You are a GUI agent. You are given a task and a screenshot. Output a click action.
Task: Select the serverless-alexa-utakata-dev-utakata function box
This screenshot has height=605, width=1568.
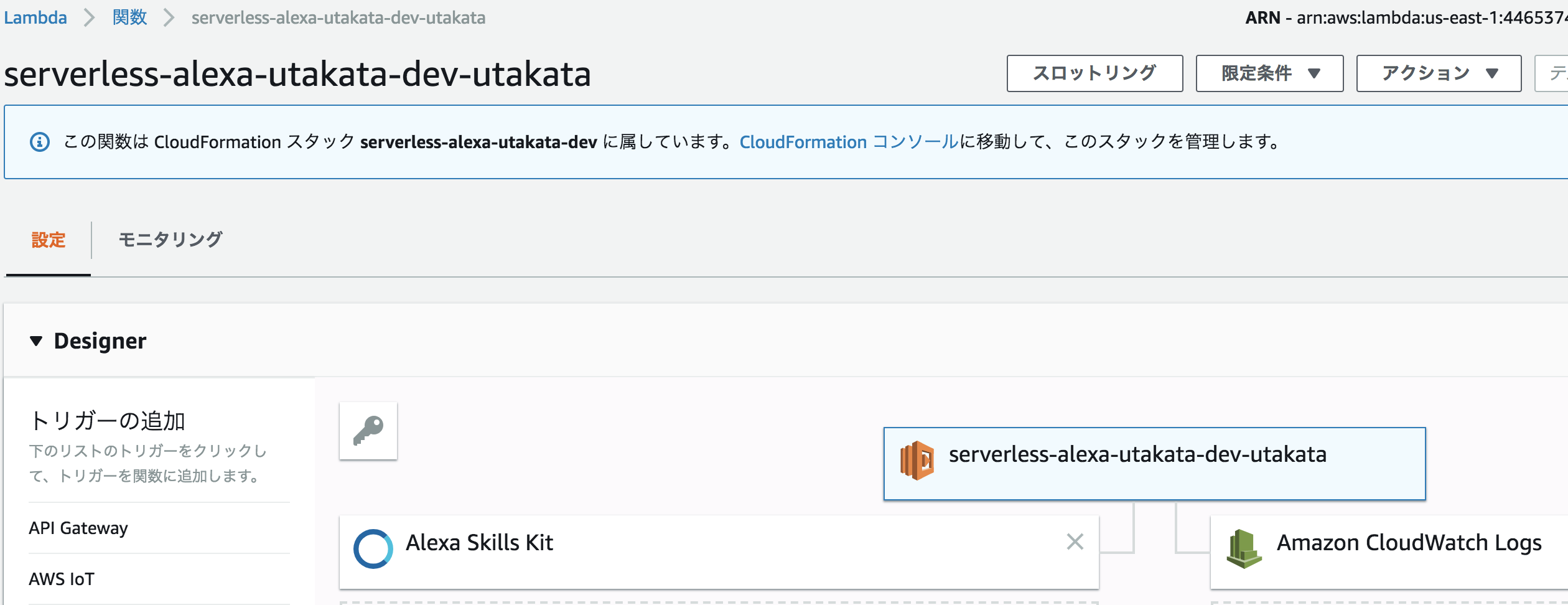pos(1154,463)
